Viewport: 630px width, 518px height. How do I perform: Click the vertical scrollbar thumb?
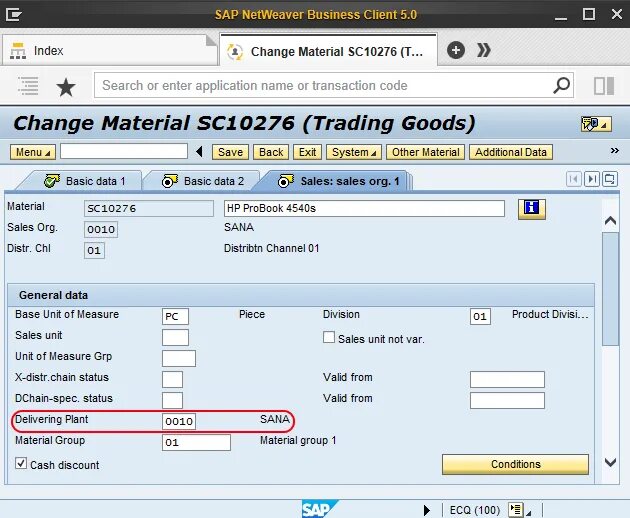coord(610,289)
